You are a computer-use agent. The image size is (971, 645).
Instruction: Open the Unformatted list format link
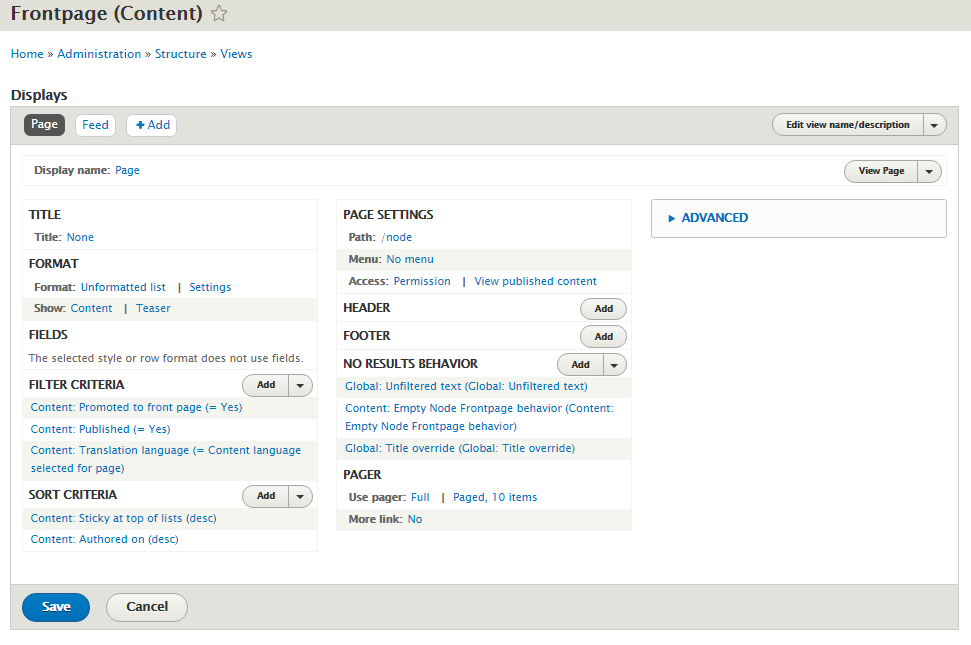[x=123, y=287]
